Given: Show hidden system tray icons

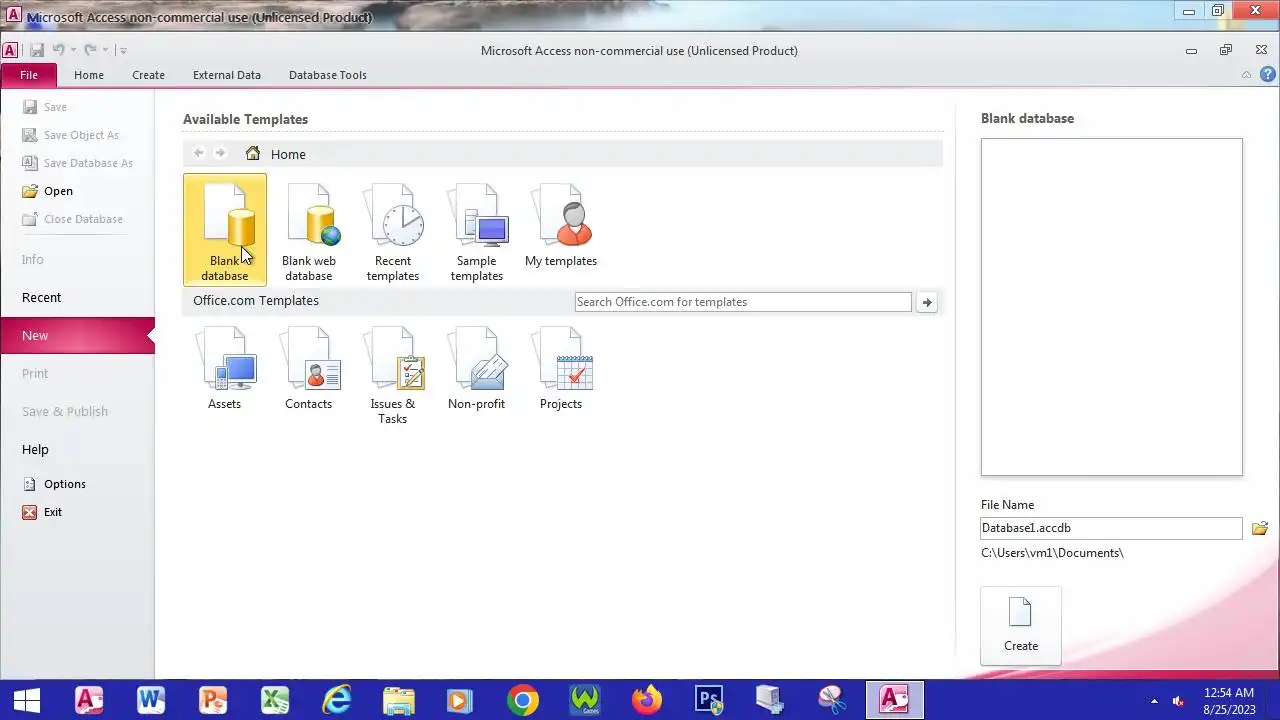Looking at the screenshot, I should [1154, 701].
